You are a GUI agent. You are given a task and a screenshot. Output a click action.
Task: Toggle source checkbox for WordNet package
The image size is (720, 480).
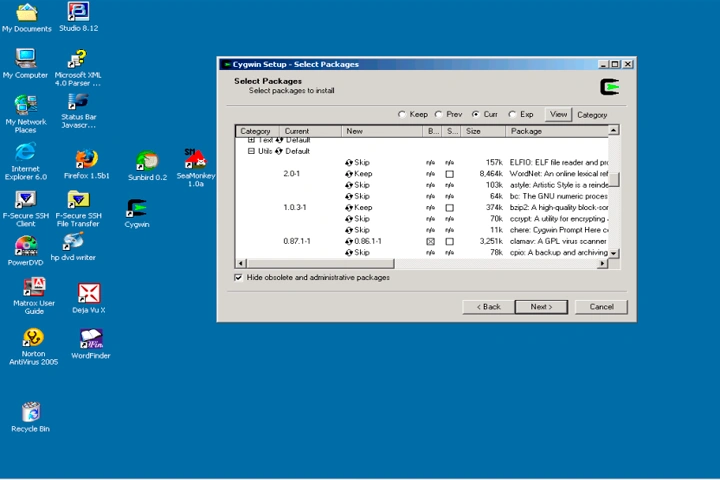click(x=450, y=174)
